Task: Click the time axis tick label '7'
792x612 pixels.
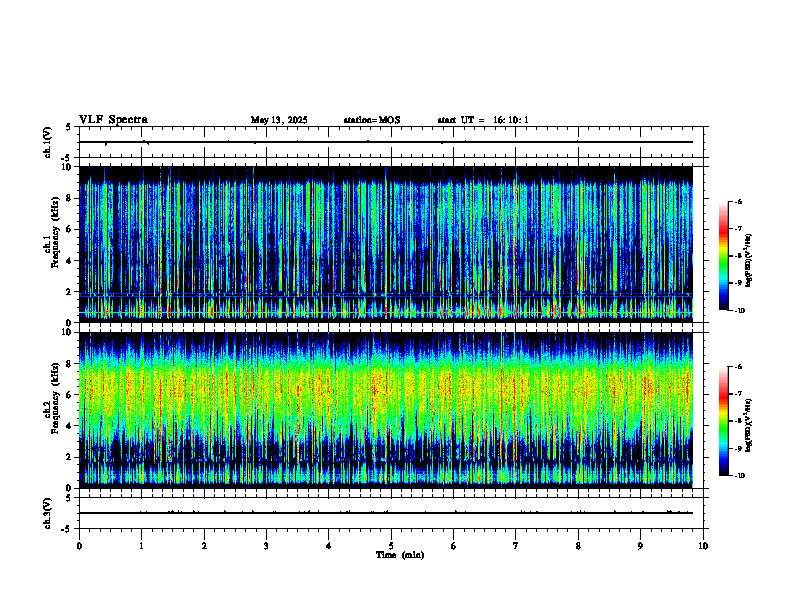Action: [516, 546]
